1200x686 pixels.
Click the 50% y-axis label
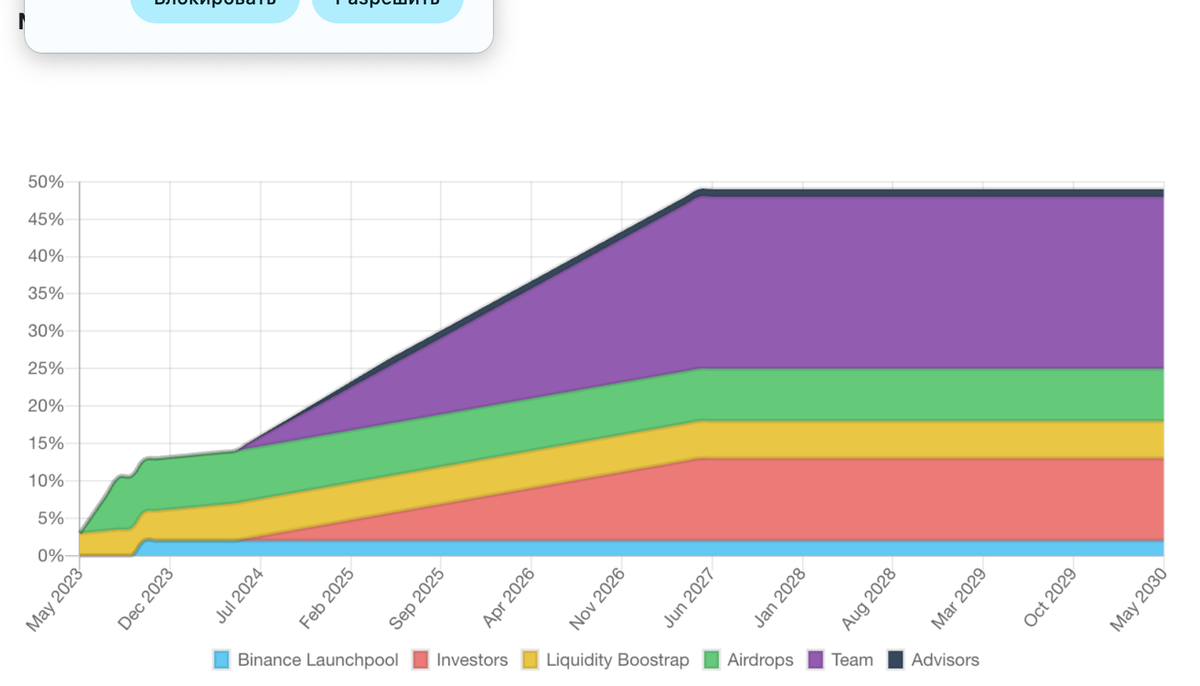(x=46, y=182)
